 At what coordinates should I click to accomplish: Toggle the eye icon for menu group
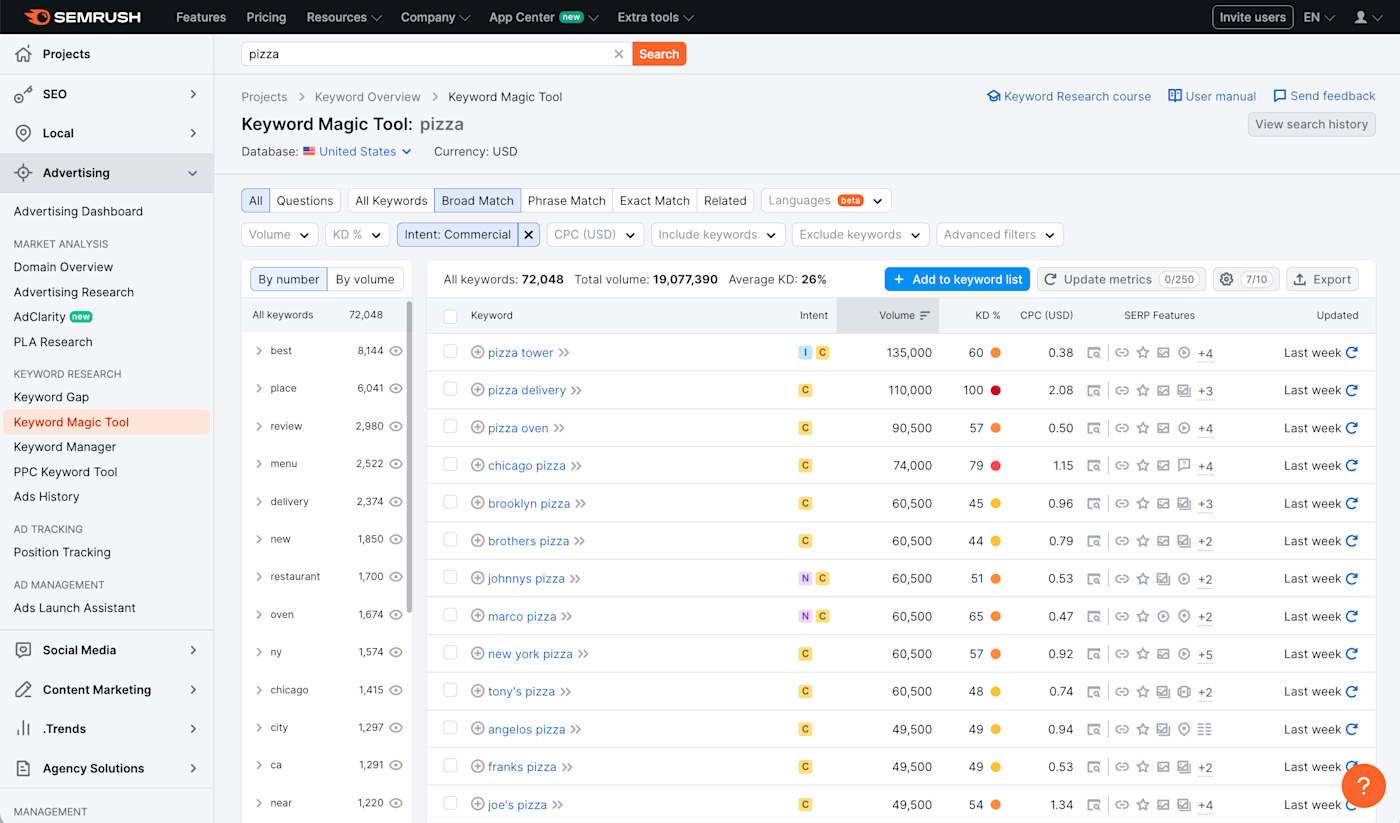396,464
